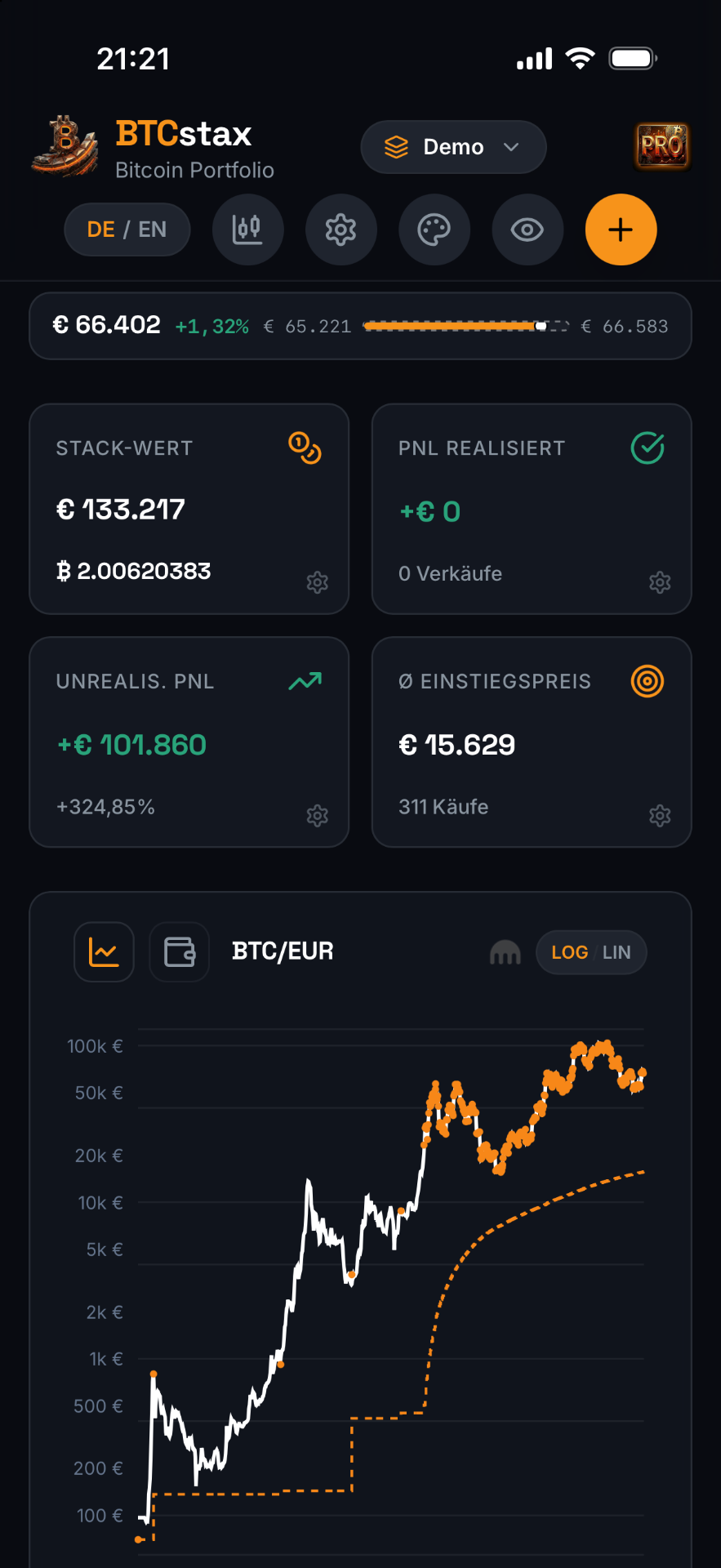
Task: Open the color theme palette
Action: click(x=434, y=229)
